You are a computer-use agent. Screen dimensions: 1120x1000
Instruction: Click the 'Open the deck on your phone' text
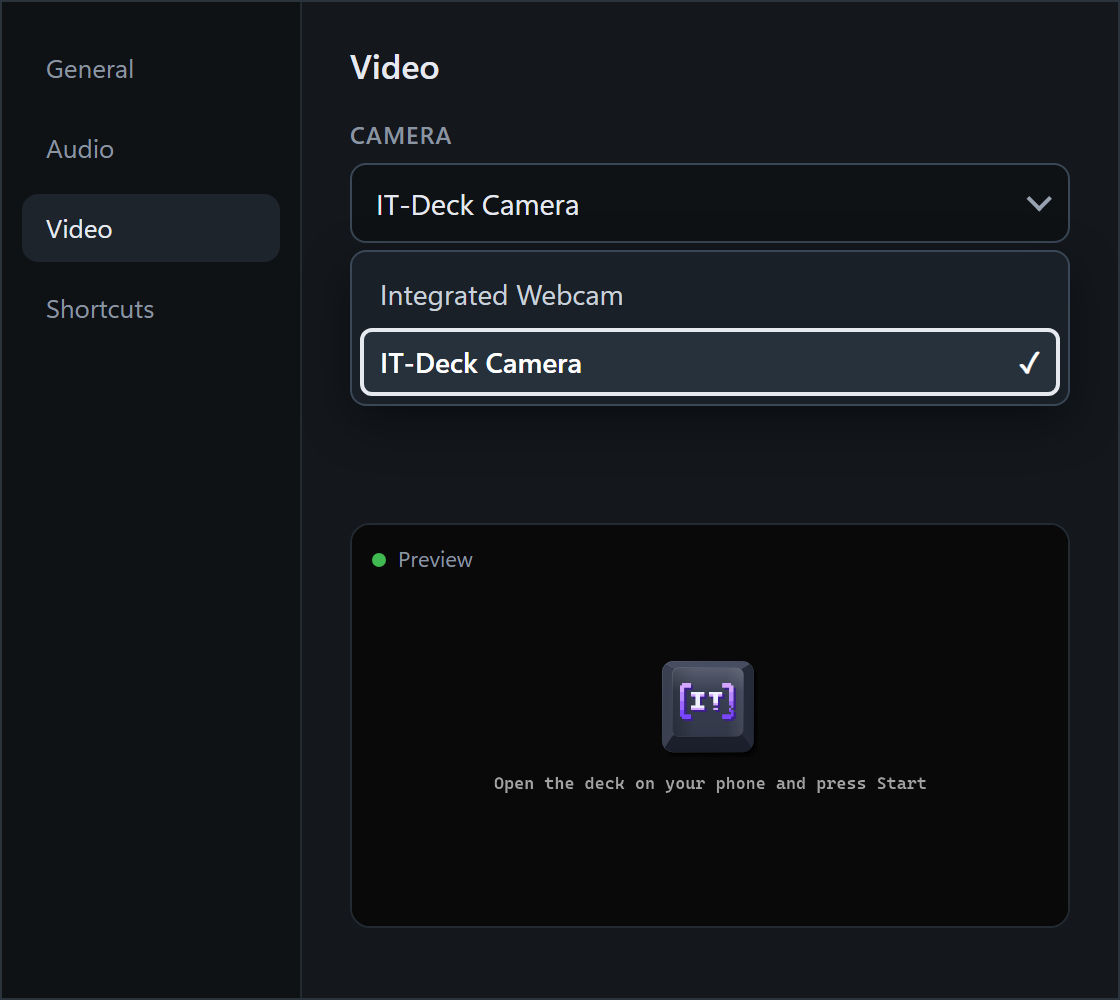709,784
